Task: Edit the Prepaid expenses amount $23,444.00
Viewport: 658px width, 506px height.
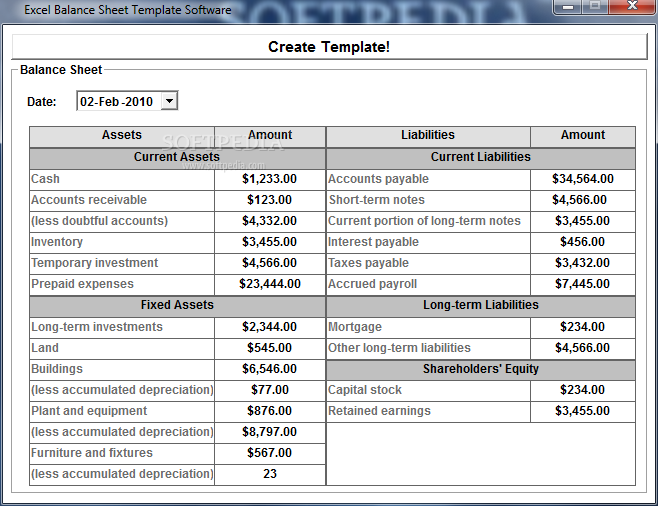Action: point(270,284)
